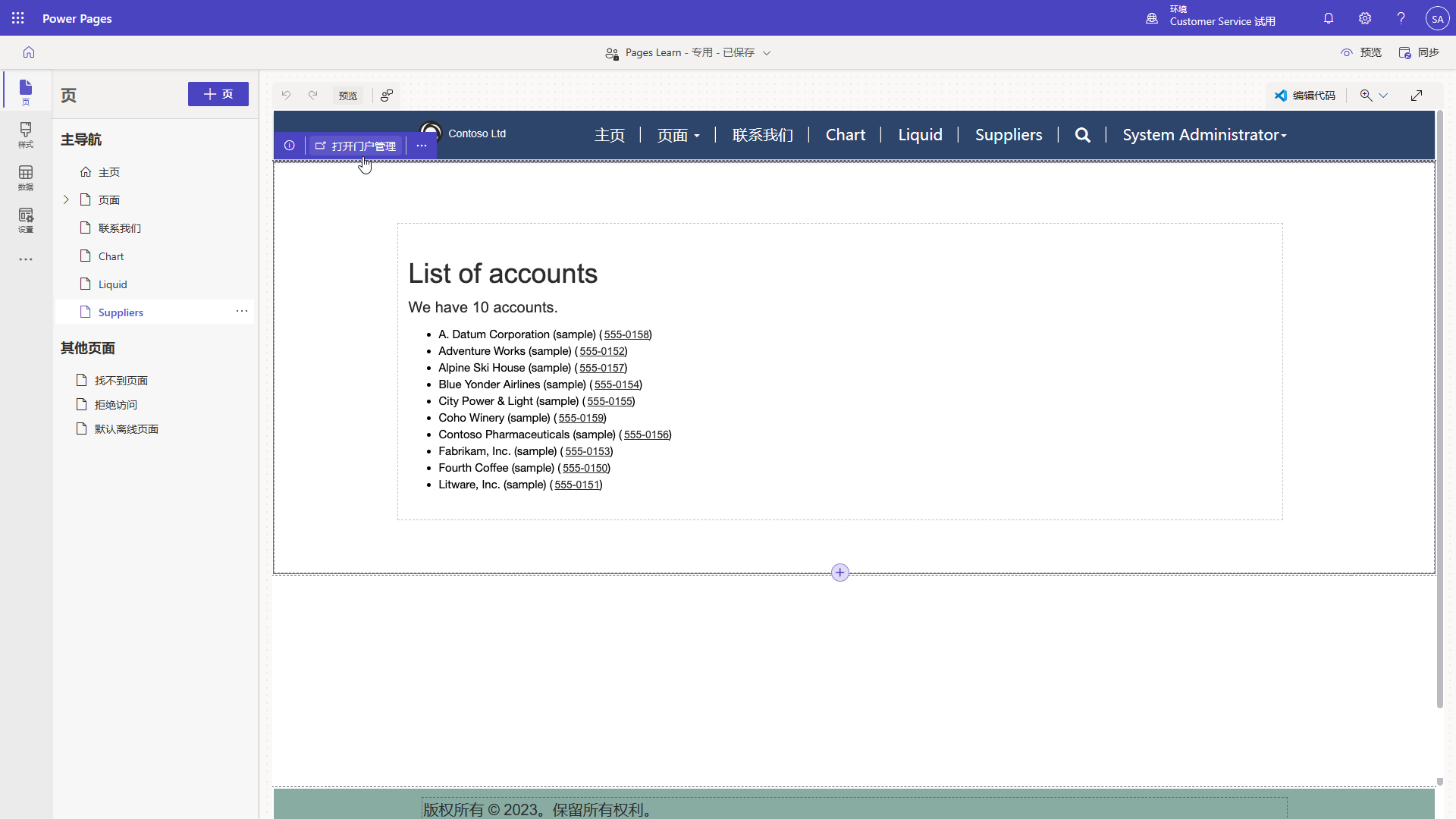Click the canvas vertical scrollbar
This screenshot has height=819, width=1456.
point(1439,409)
